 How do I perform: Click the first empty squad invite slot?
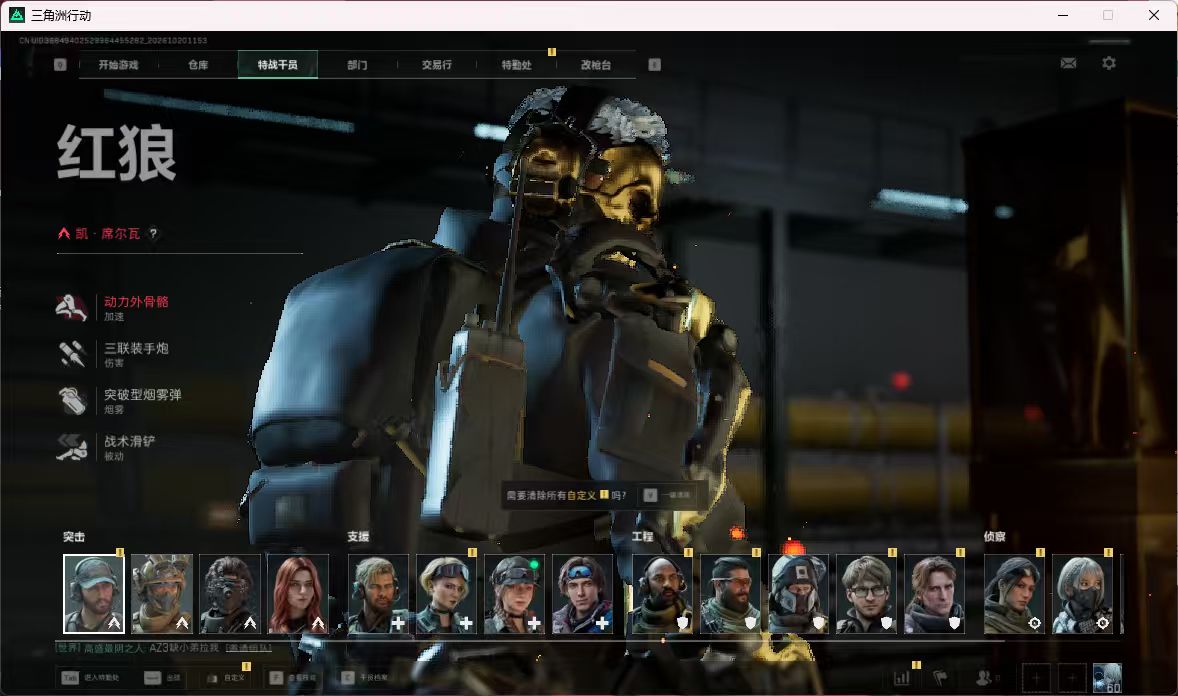[1036, 678]
